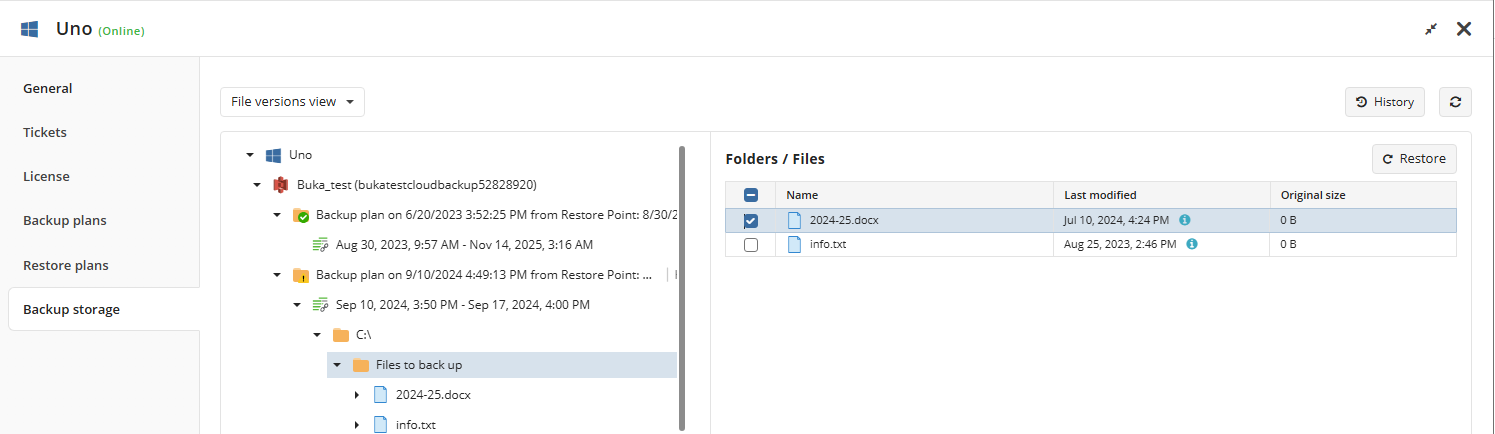Viewport: 1495px width, 434px height.
Task: Uncheck the 2024-25.docx file checkbox
Action: tap(751, 220)
